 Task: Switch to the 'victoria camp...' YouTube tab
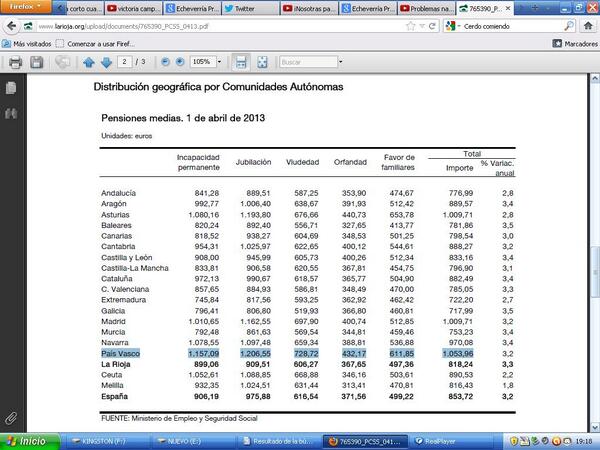(x=133, y=8)
